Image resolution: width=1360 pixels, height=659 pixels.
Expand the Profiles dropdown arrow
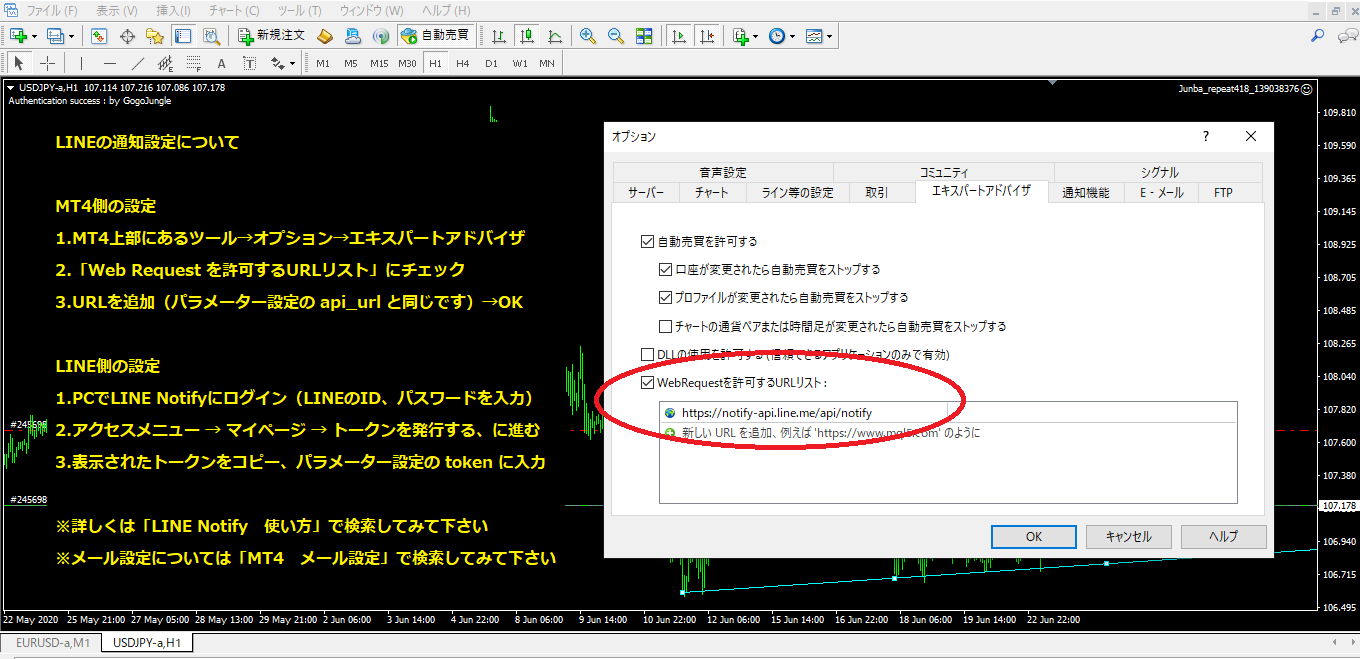[73, 36]
